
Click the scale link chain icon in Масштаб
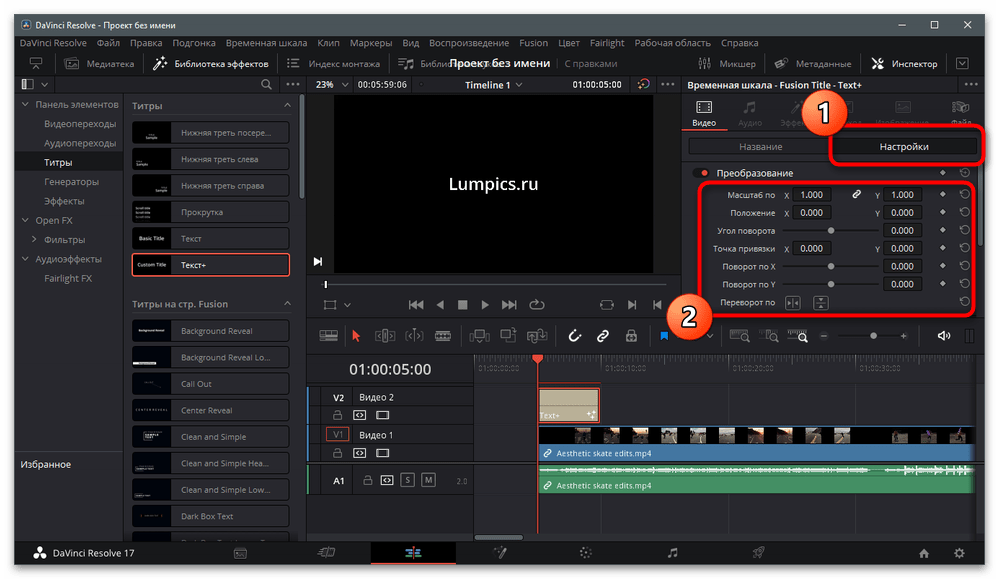pos(856,195)
